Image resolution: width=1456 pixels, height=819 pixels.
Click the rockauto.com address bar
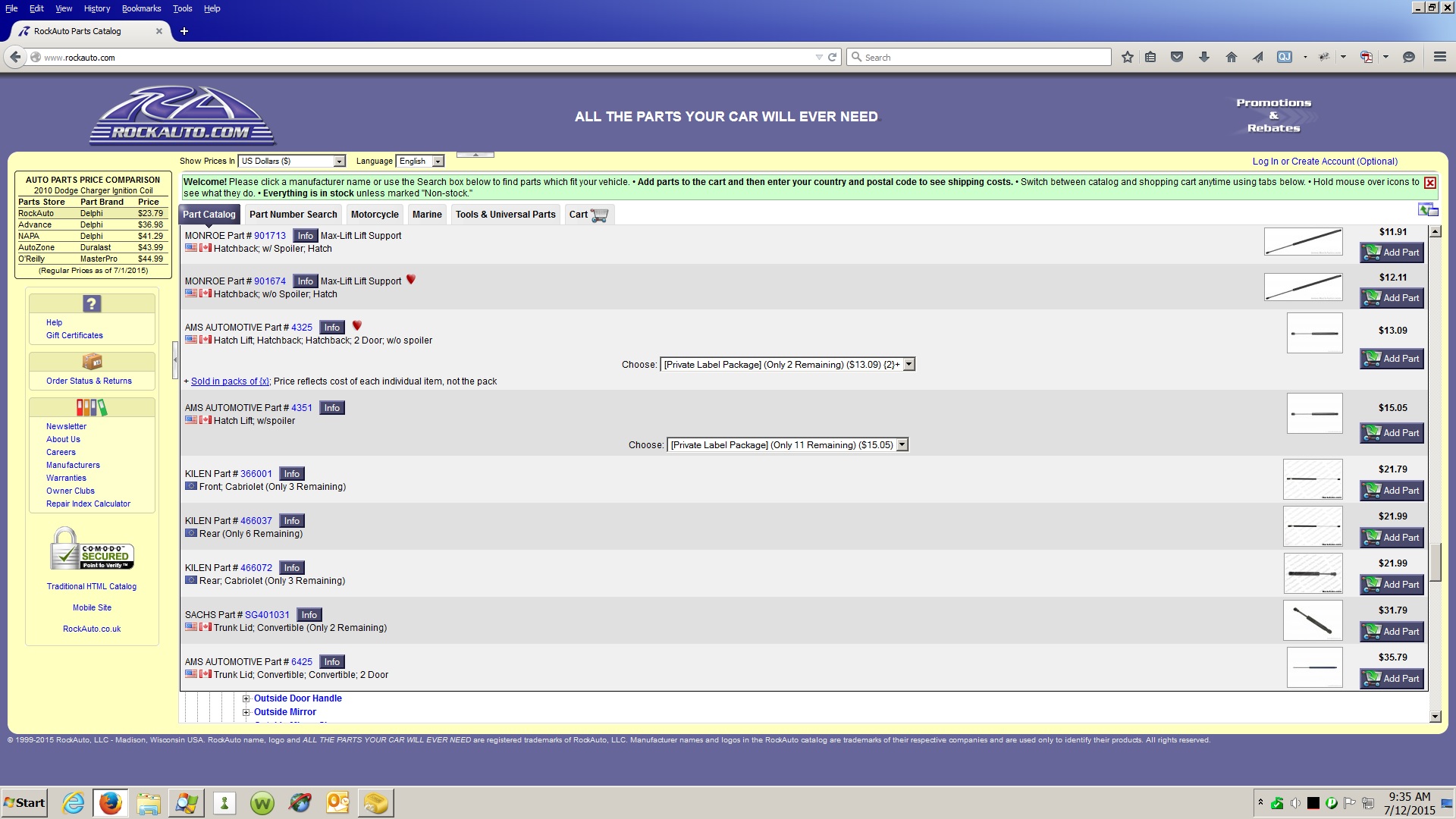point(425,57)
